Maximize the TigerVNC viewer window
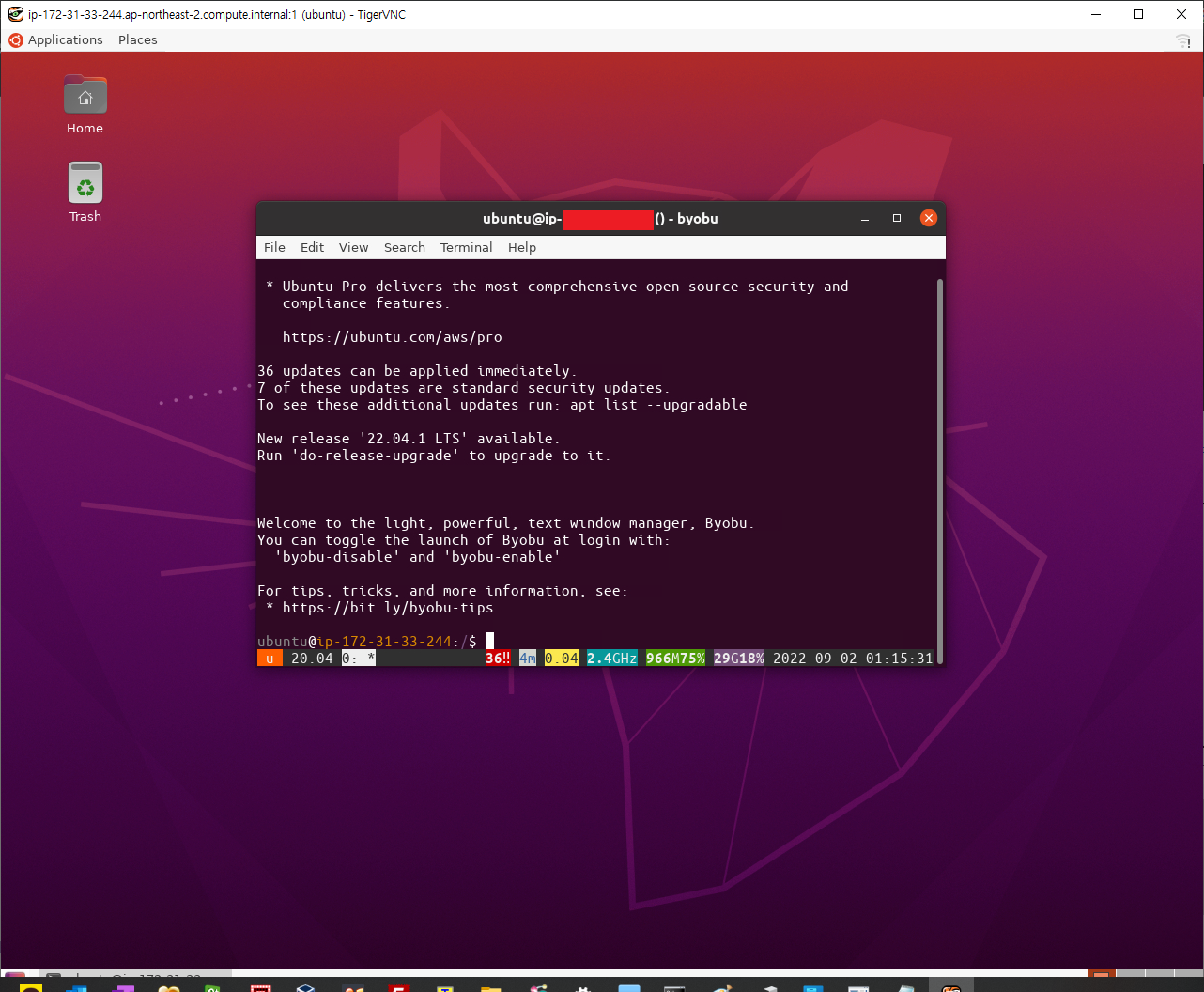The image size is (1204, 992). click(1138, 14)
